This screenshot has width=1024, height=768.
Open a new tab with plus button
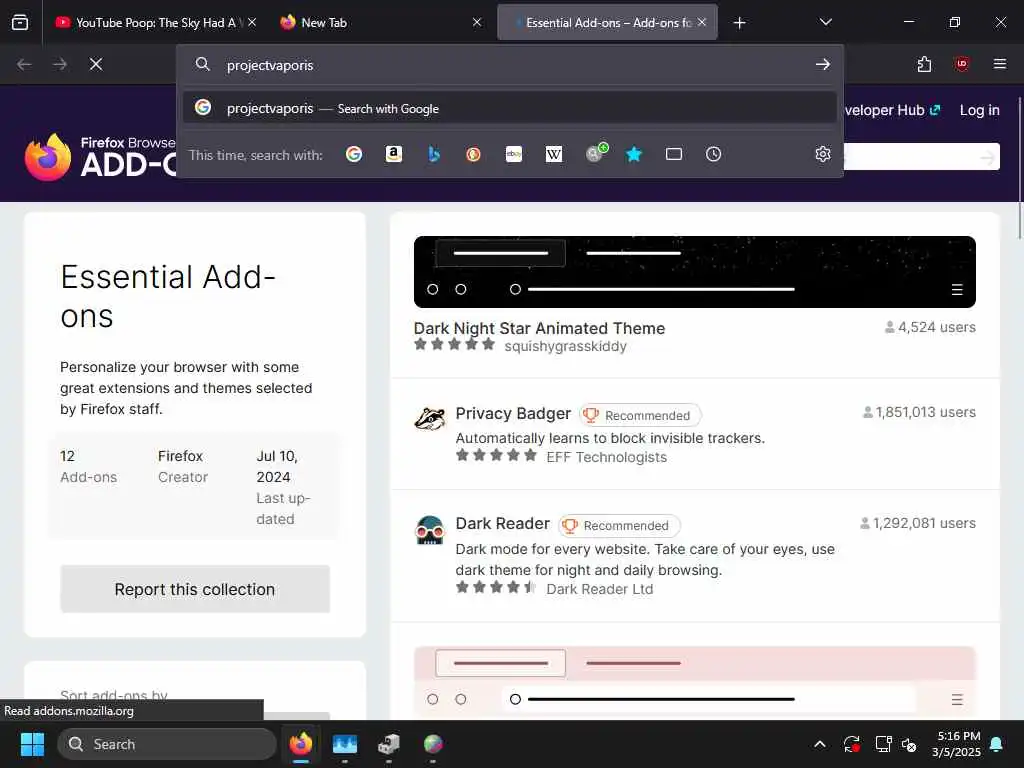(x=739, y=23)
